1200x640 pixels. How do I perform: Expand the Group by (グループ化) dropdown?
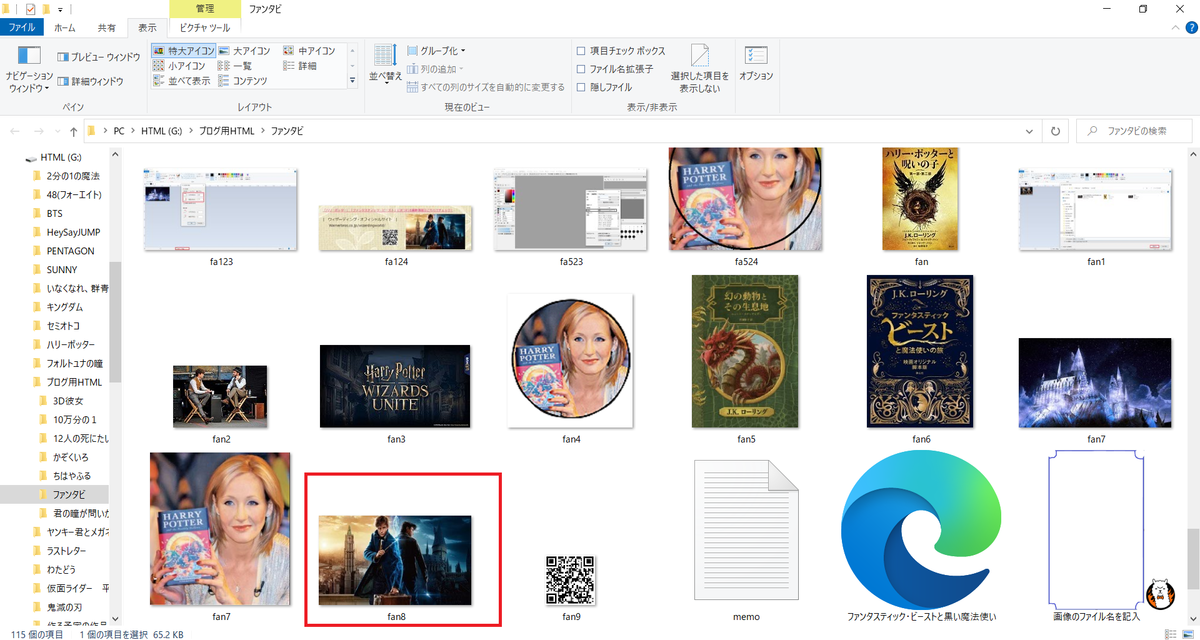[436, 50]
